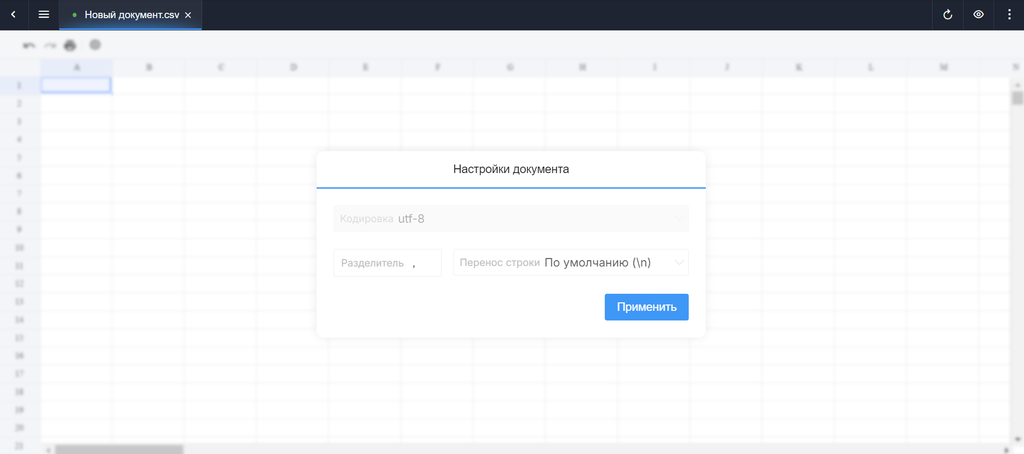Click the redo arrow in toolbar
Image resolution: width=1024 pixels, height=454 pixels.
50,45
